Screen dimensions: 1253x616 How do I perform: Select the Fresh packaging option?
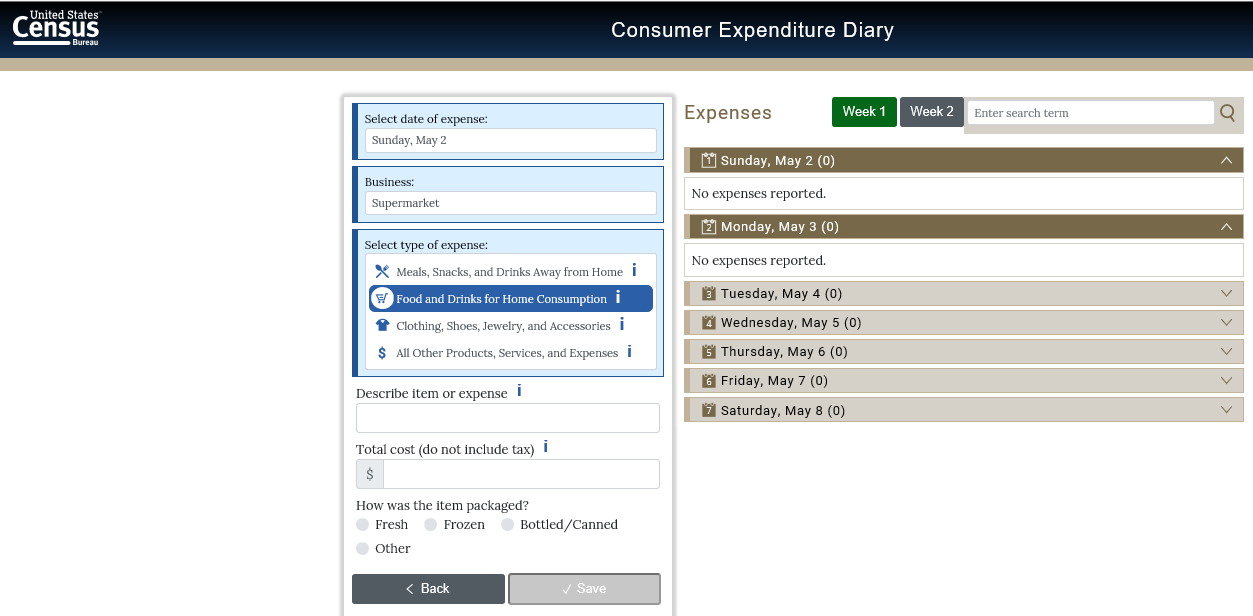tap(363, 525)
